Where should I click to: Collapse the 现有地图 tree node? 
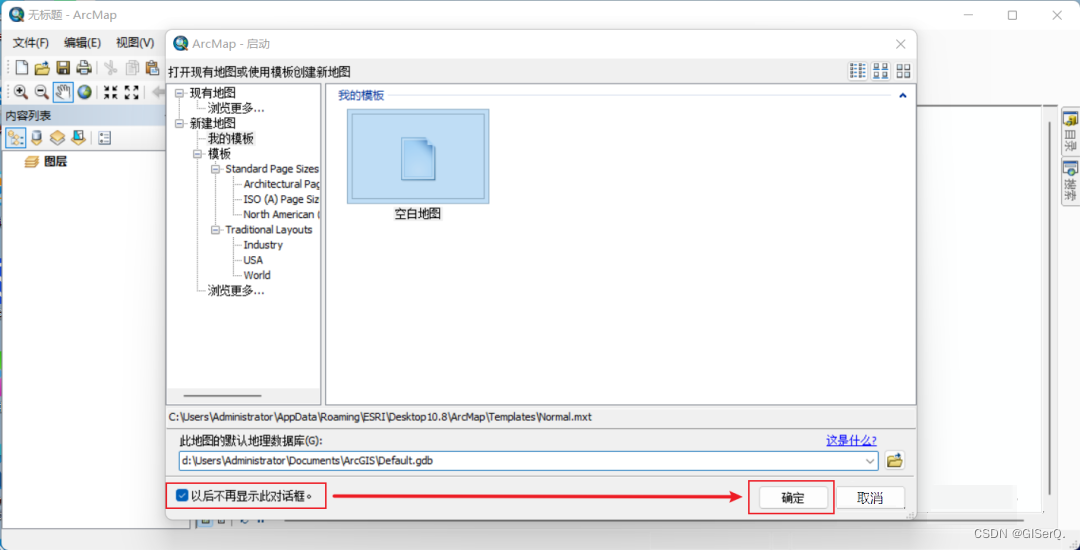pos(180,93)
